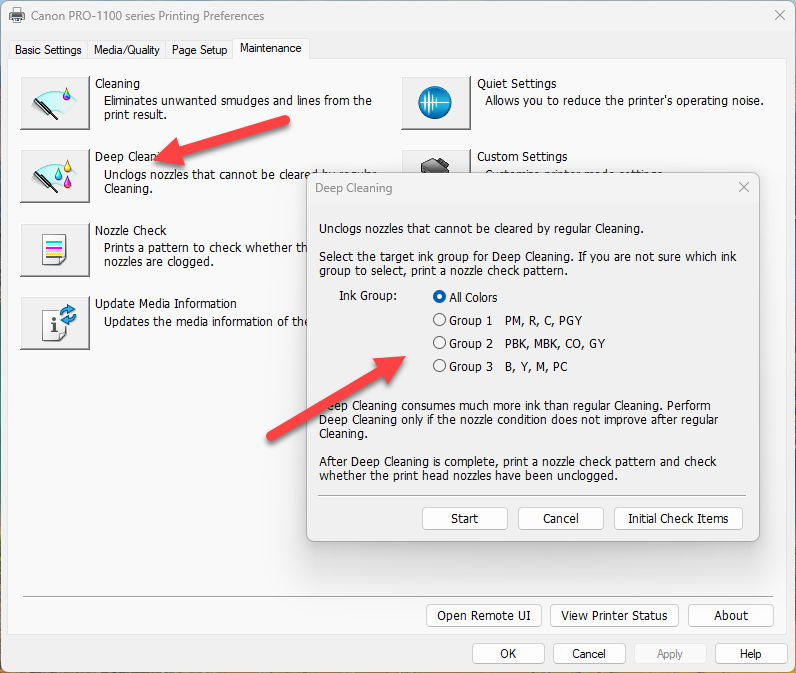The height and width of the screenshot is (673, 796).
Task: Cancel the Deep Cleaning dialog
Action: pos(561,518)
